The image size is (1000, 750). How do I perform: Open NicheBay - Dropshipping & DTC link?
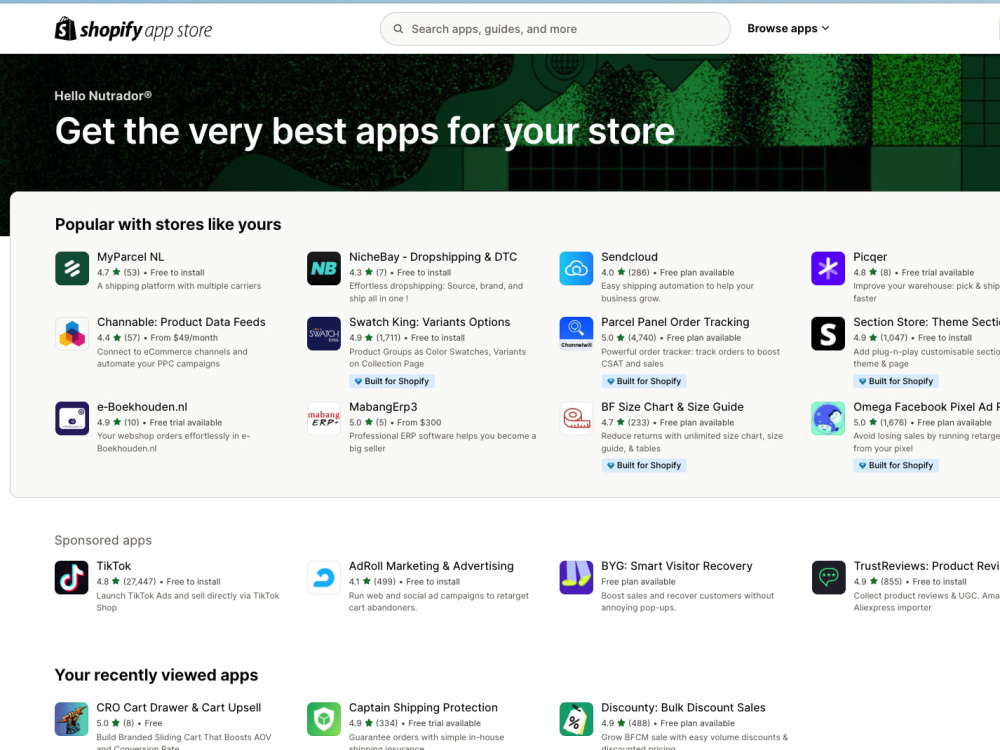point(433,257)
